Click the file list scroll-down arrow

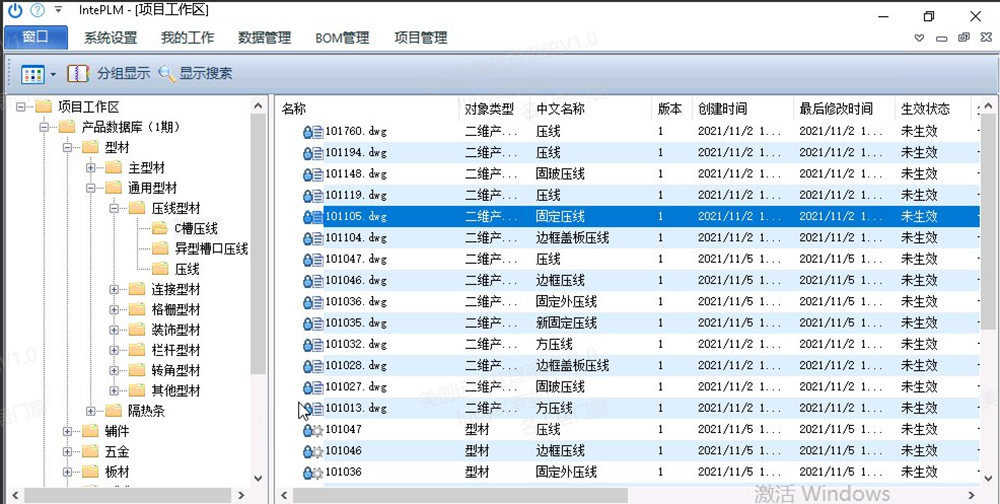tap(989, 478)
